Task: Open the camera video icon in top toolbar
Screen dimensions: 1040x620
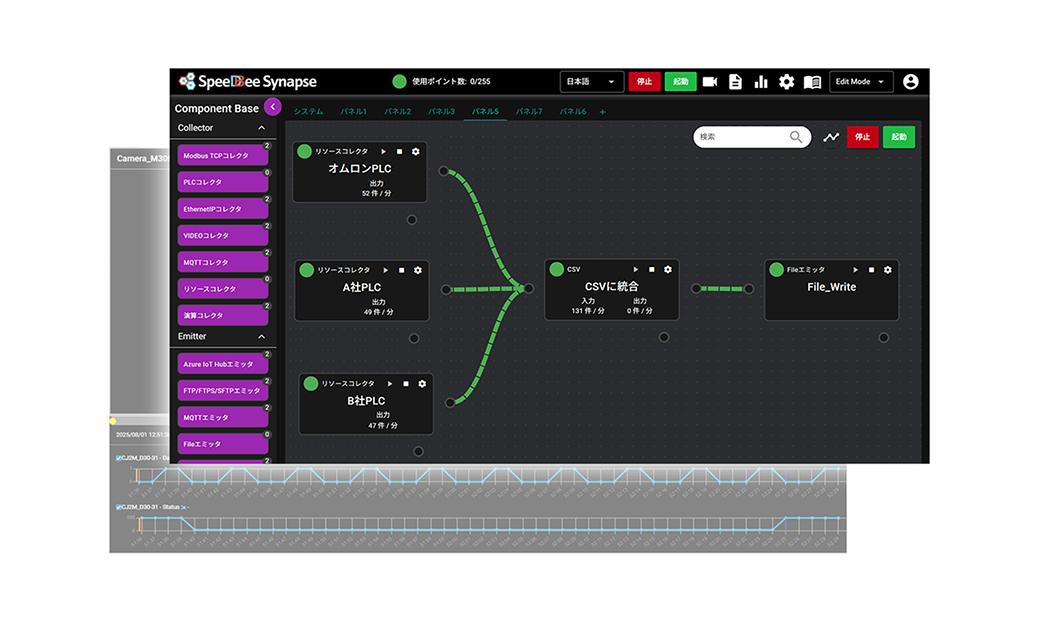Action: (710, 82)
